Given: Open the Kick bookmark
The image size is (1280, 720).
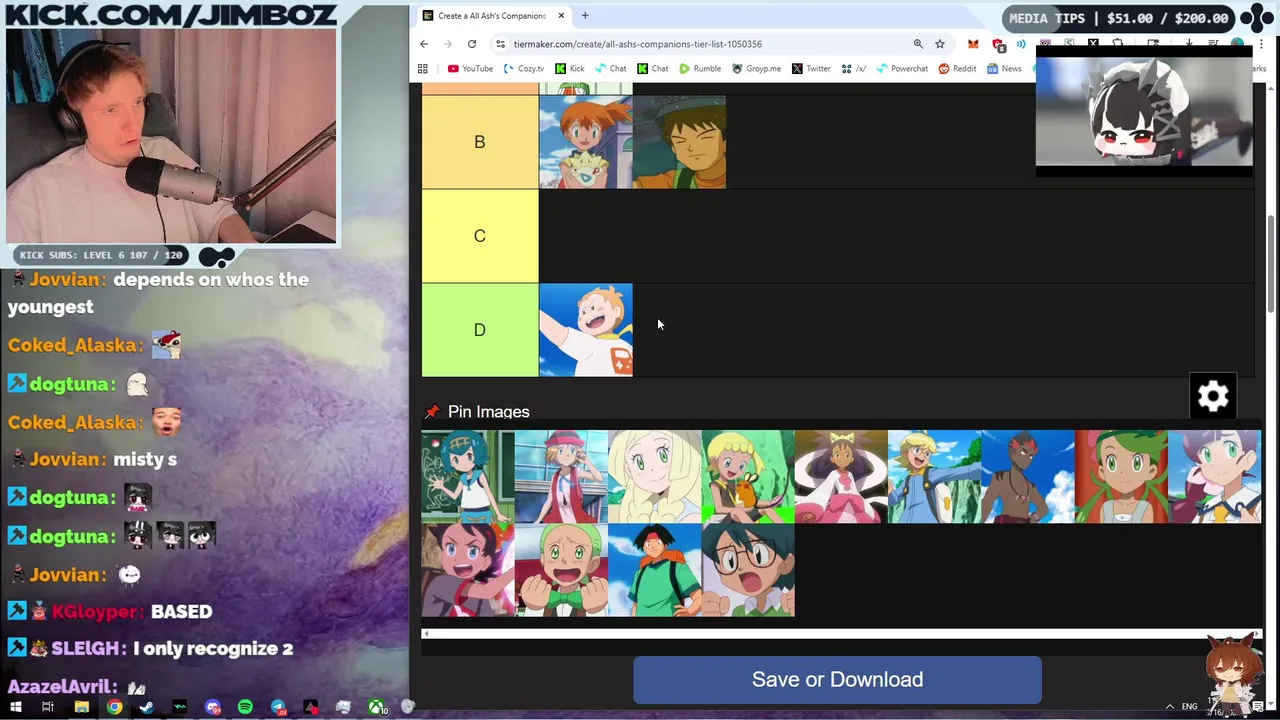Looking at the screenshot, I should pyautogui.click(x=570, y=69).
